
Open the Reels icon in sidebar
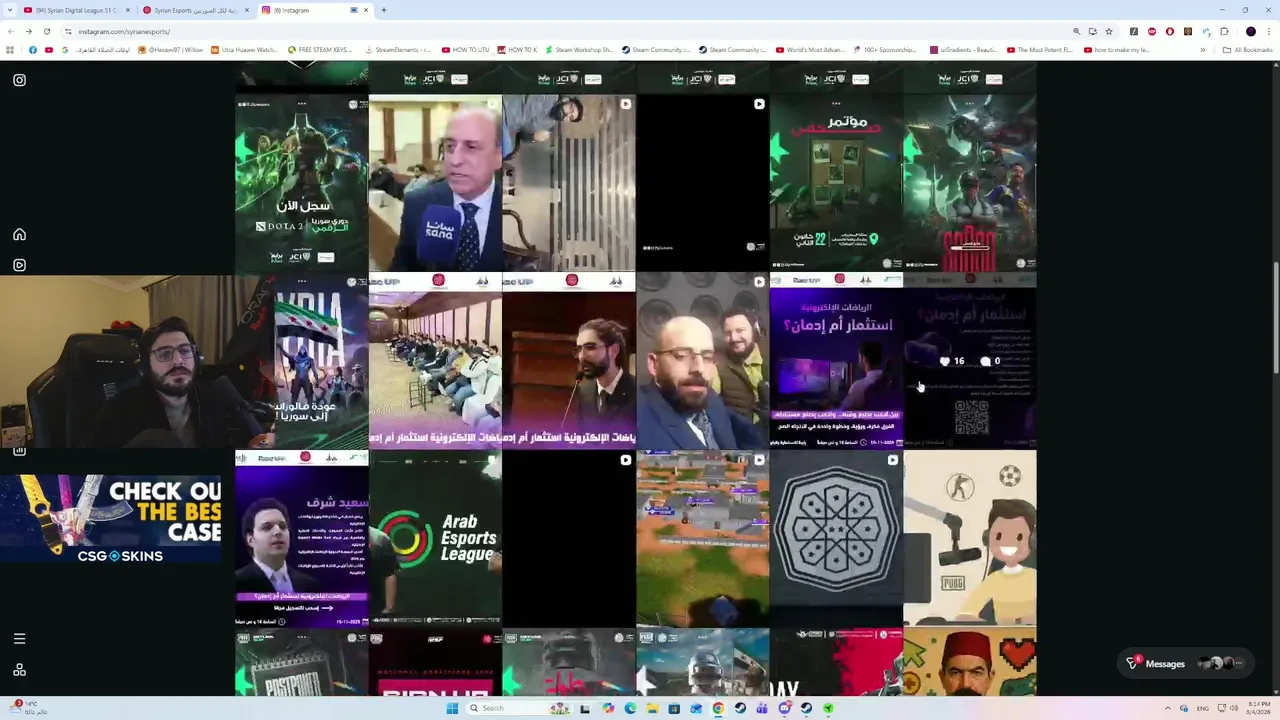(19, 265)
